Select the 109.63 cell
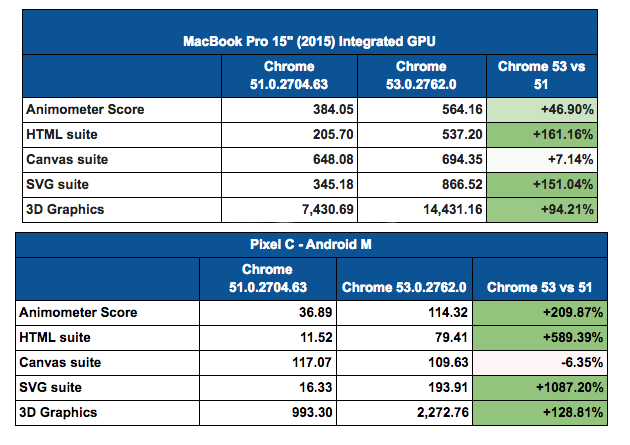Screen dimensions: 630x445 (404, 363)
